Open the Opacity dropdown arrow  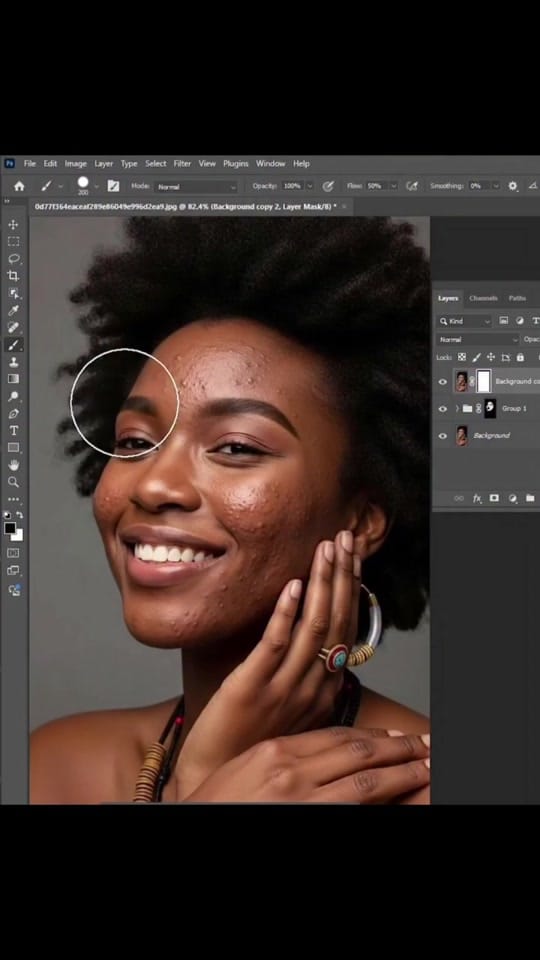point(310,186)
